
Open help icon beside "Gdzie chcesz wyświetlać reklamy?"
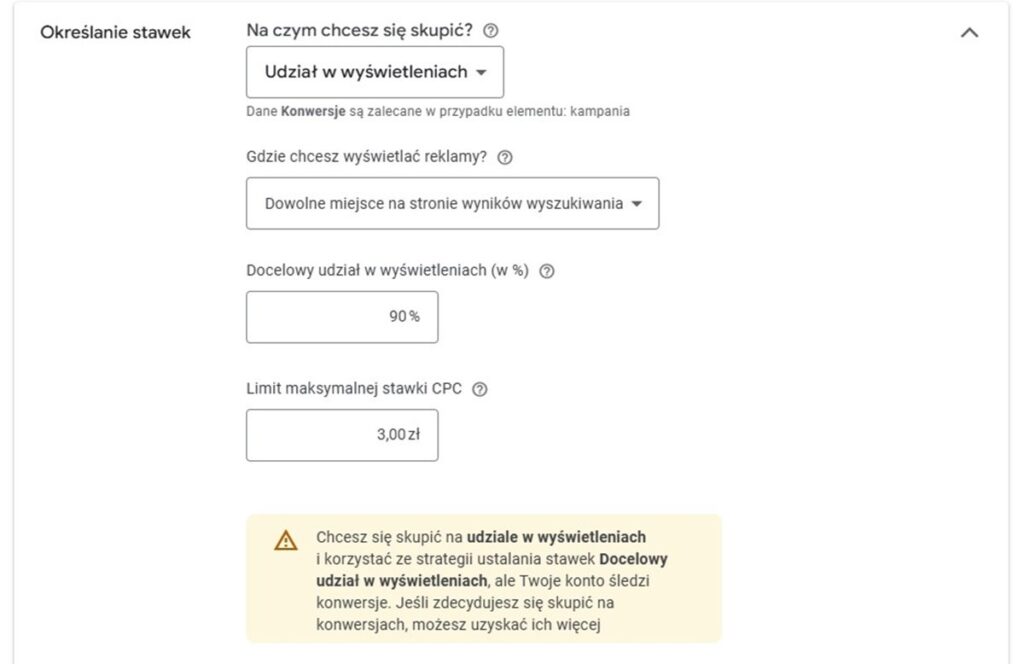505,157
